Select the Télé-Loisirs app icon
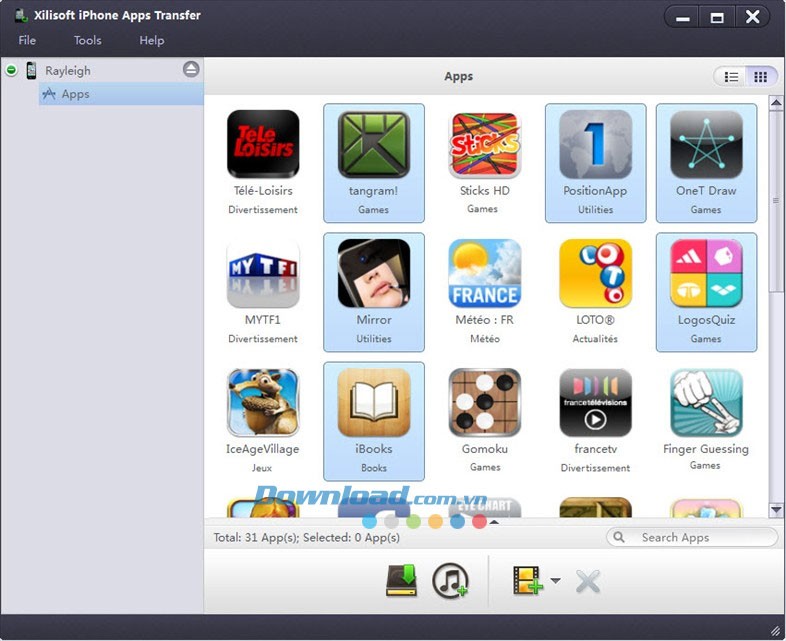 tap(263, 144)
